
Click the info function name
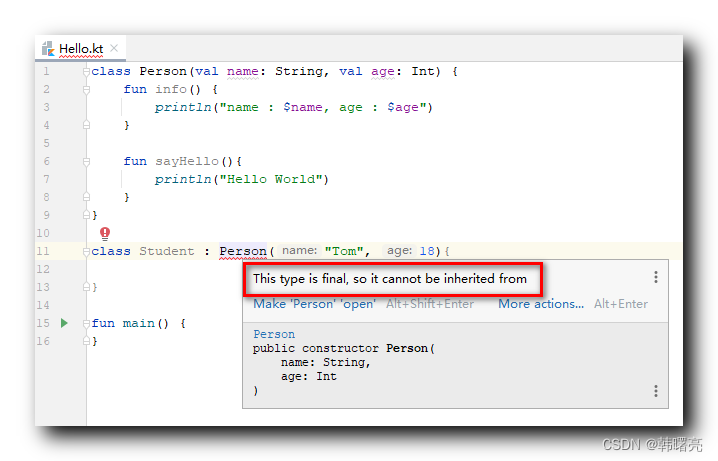[171, 89]
